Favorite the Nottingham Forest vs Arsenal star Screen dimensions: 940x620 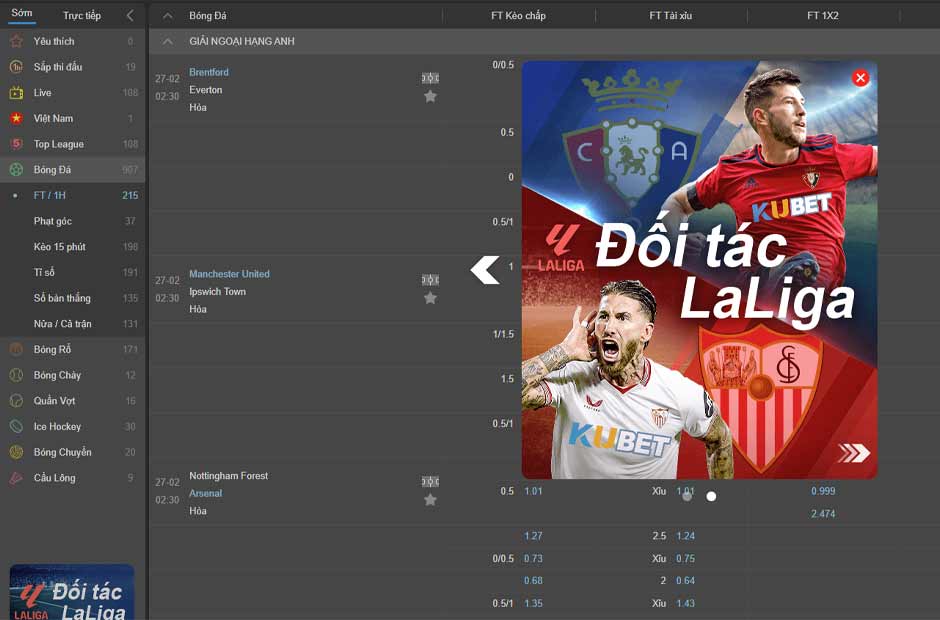pyautogui.click(x=430, y=500)
